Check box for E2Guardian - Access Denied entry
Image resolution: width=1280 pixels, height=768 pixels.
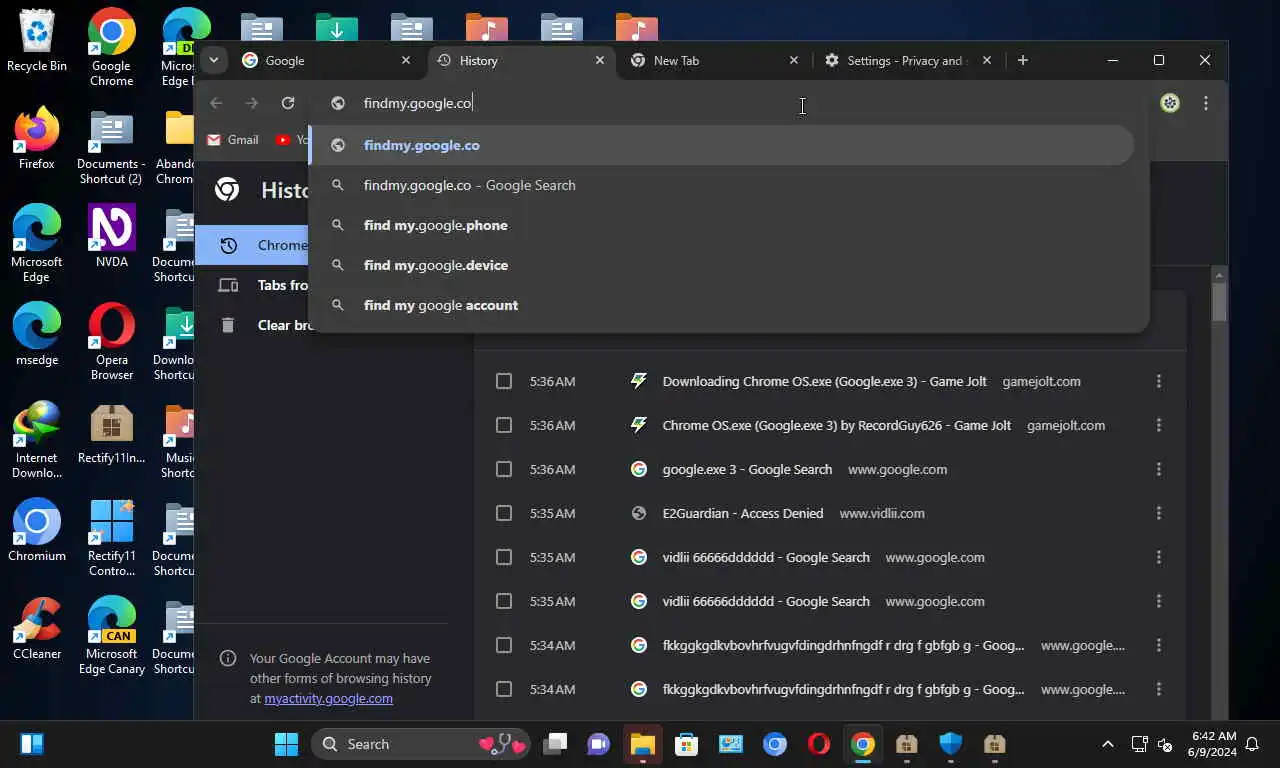click(504, 513)
